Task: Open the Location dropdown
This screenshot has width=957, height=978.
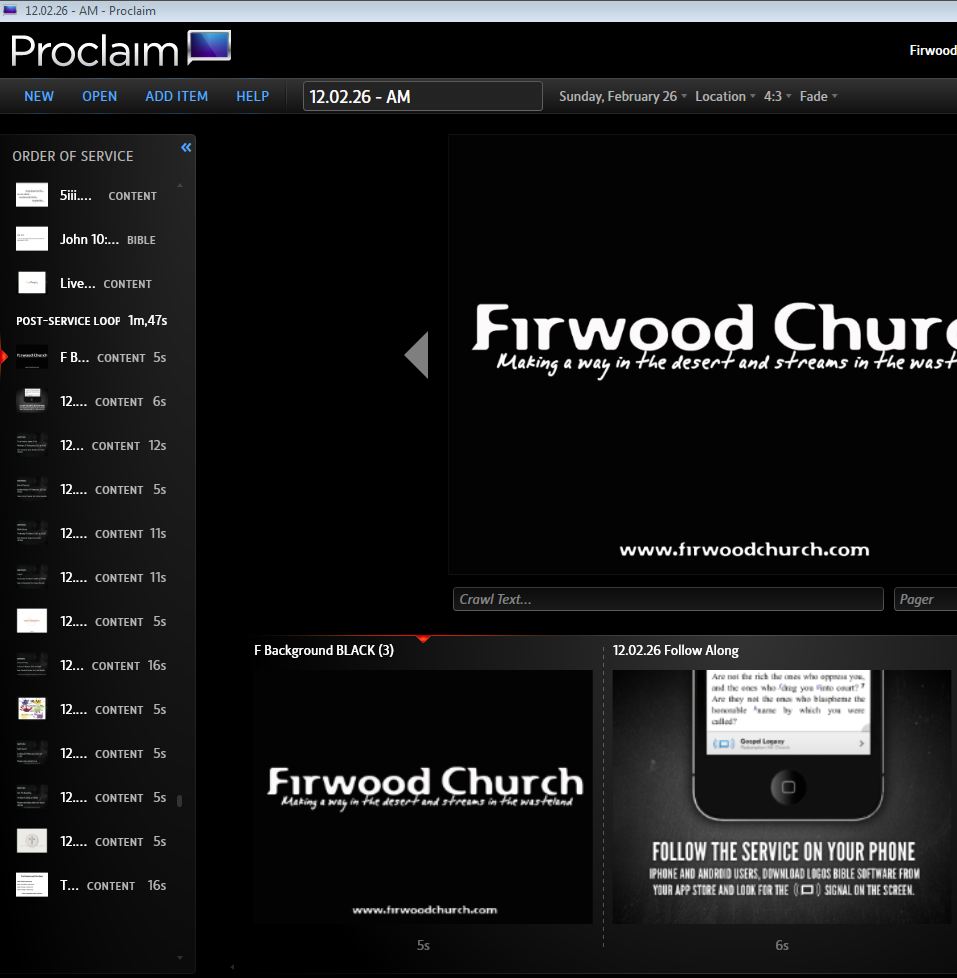Action: (x=725, y=96)
